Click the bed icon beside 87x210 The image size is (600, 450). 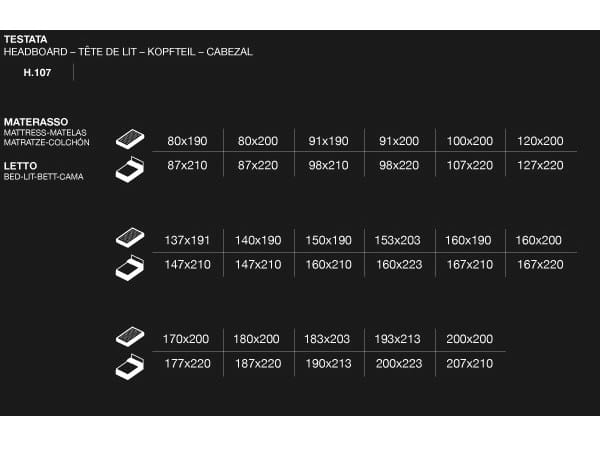coord(130,167)
